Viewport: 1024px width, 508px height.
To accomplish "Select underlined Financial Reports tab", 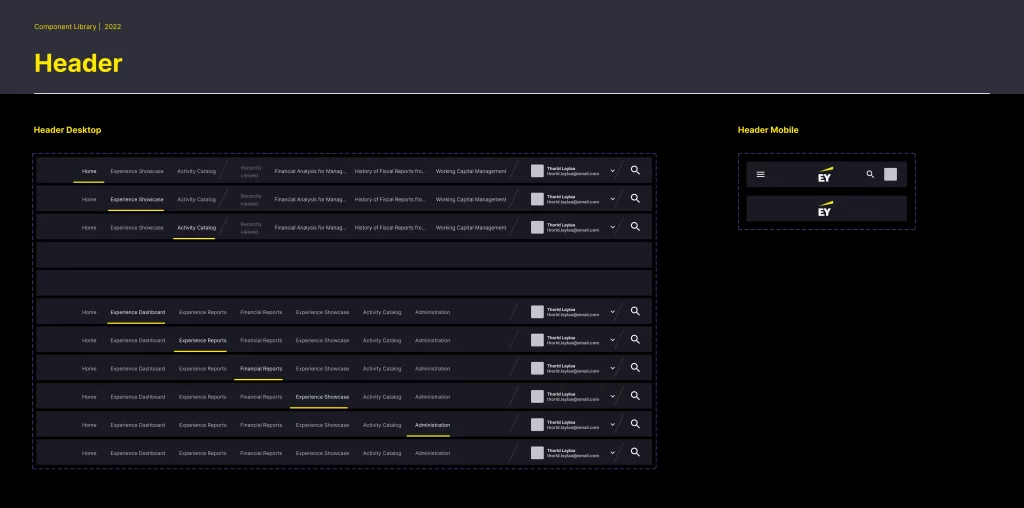I will tap(261, 368).
